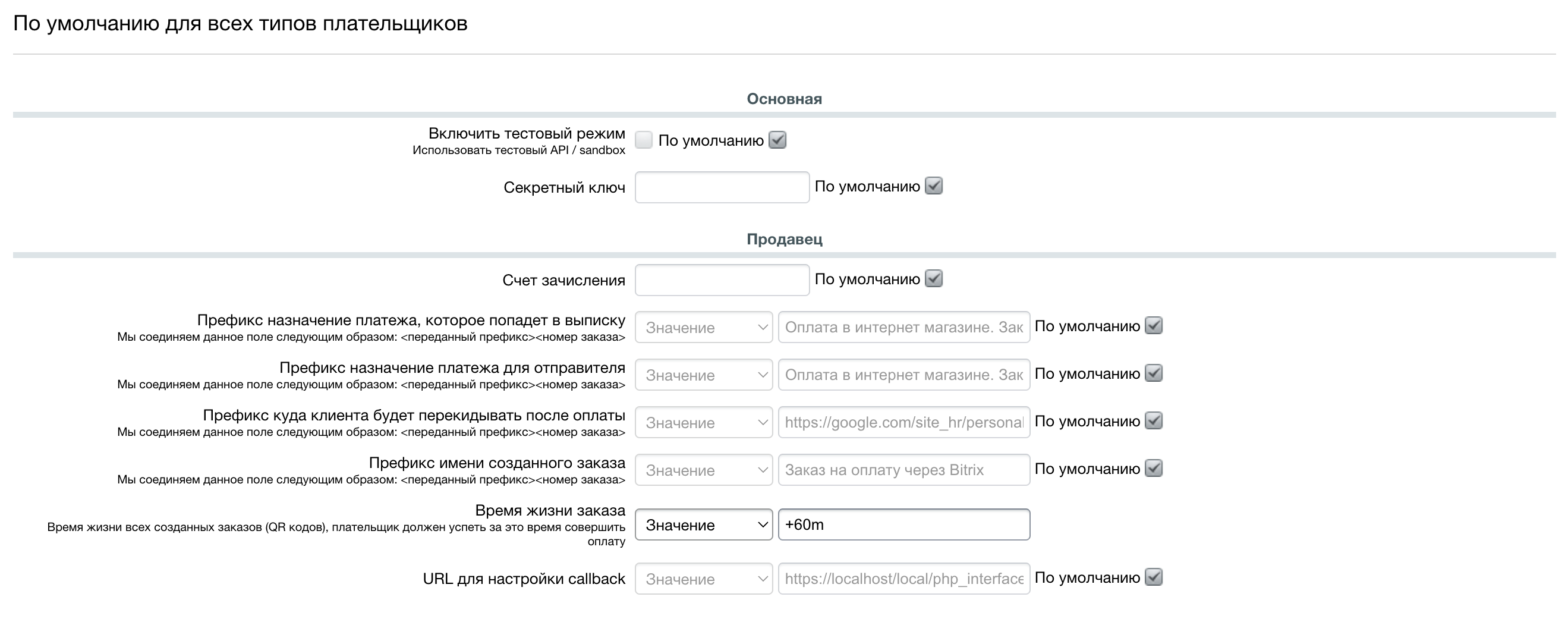Toggle default checkbox for Счет зачисления
The height and width of the screenshot is (622, 1568).
tap(933, 279)
